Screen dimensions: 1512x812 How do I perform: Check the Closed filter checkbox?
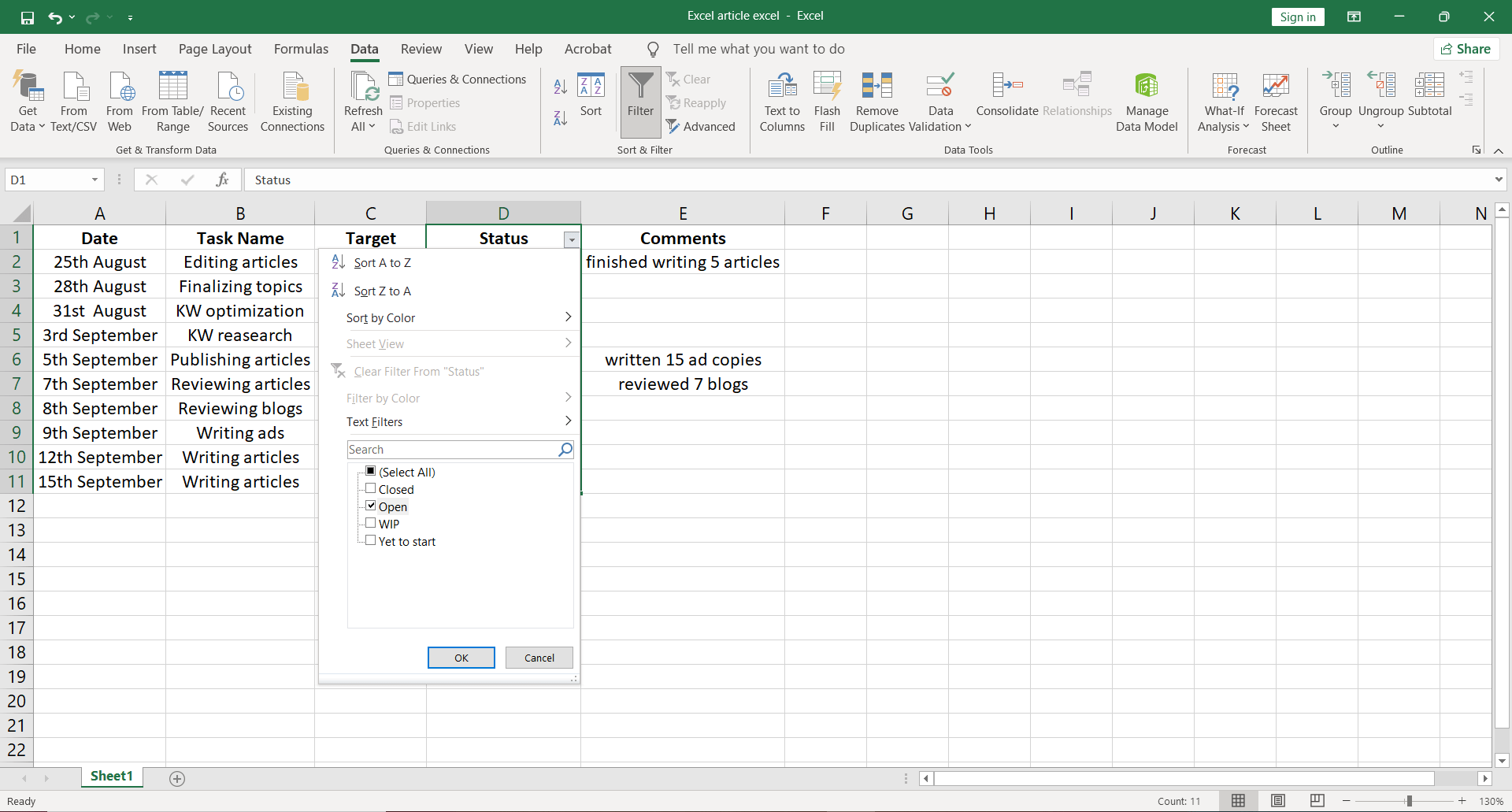coord(371,489)
